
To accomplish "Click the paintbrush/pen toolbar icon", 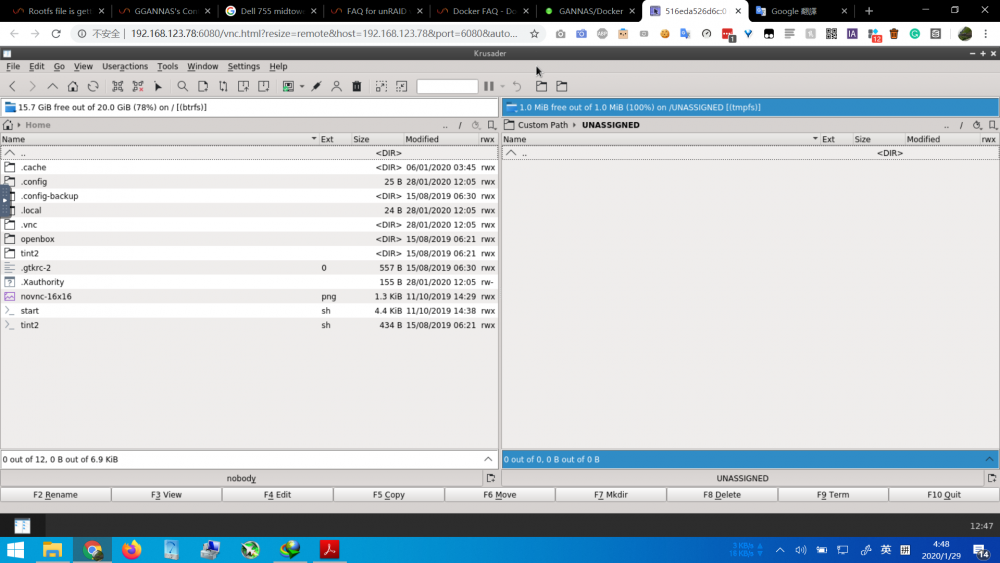I will [x=316, y=86].
